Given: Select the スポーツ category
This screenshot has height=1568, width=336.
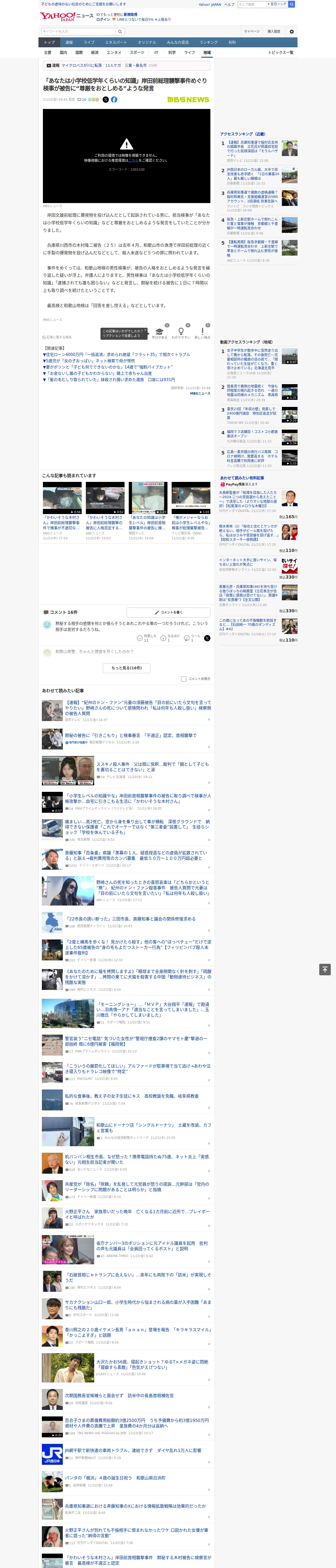Looking at the screenshot, I should pos(137,52).
